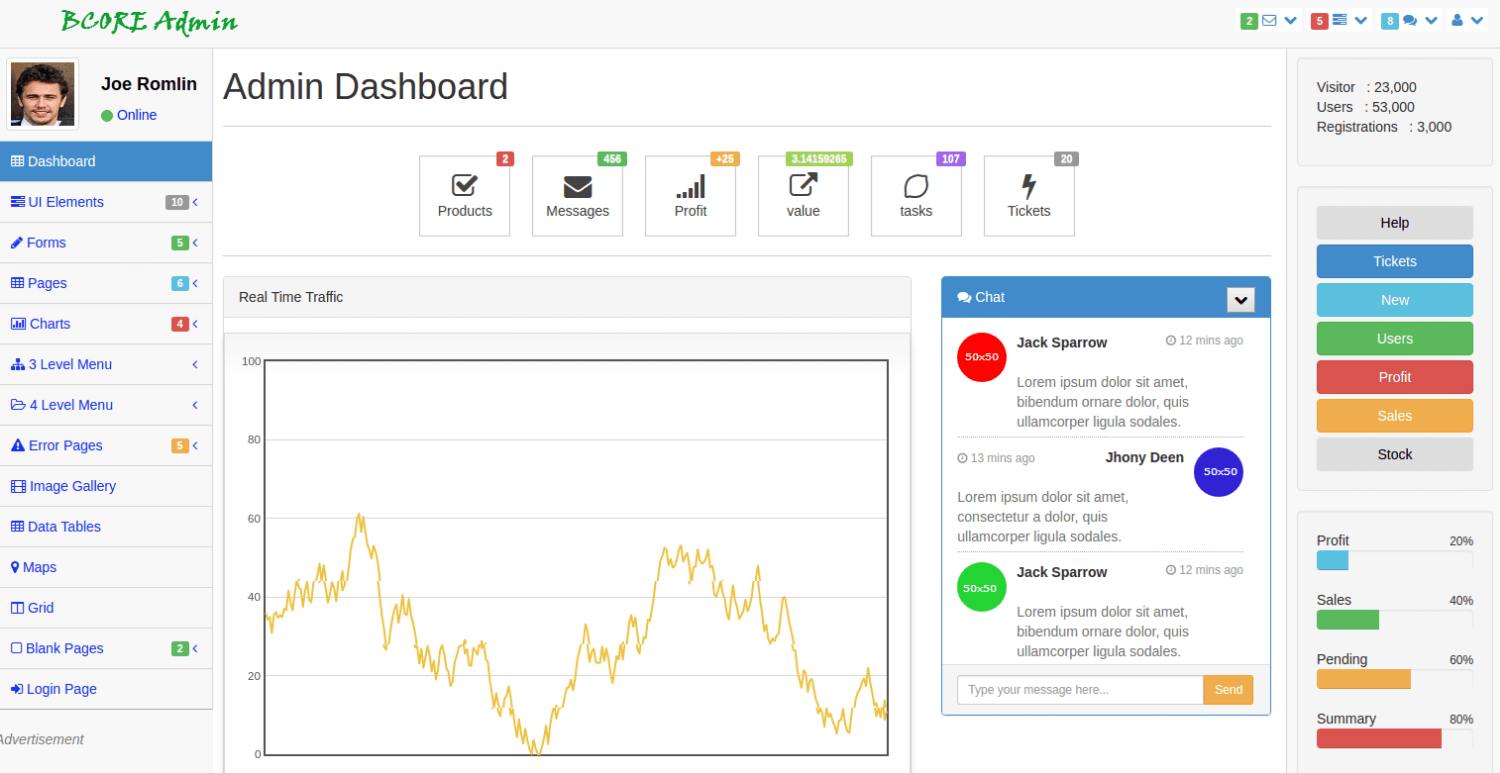Open the Profit signal-bars tile

[x=691, y=196]
